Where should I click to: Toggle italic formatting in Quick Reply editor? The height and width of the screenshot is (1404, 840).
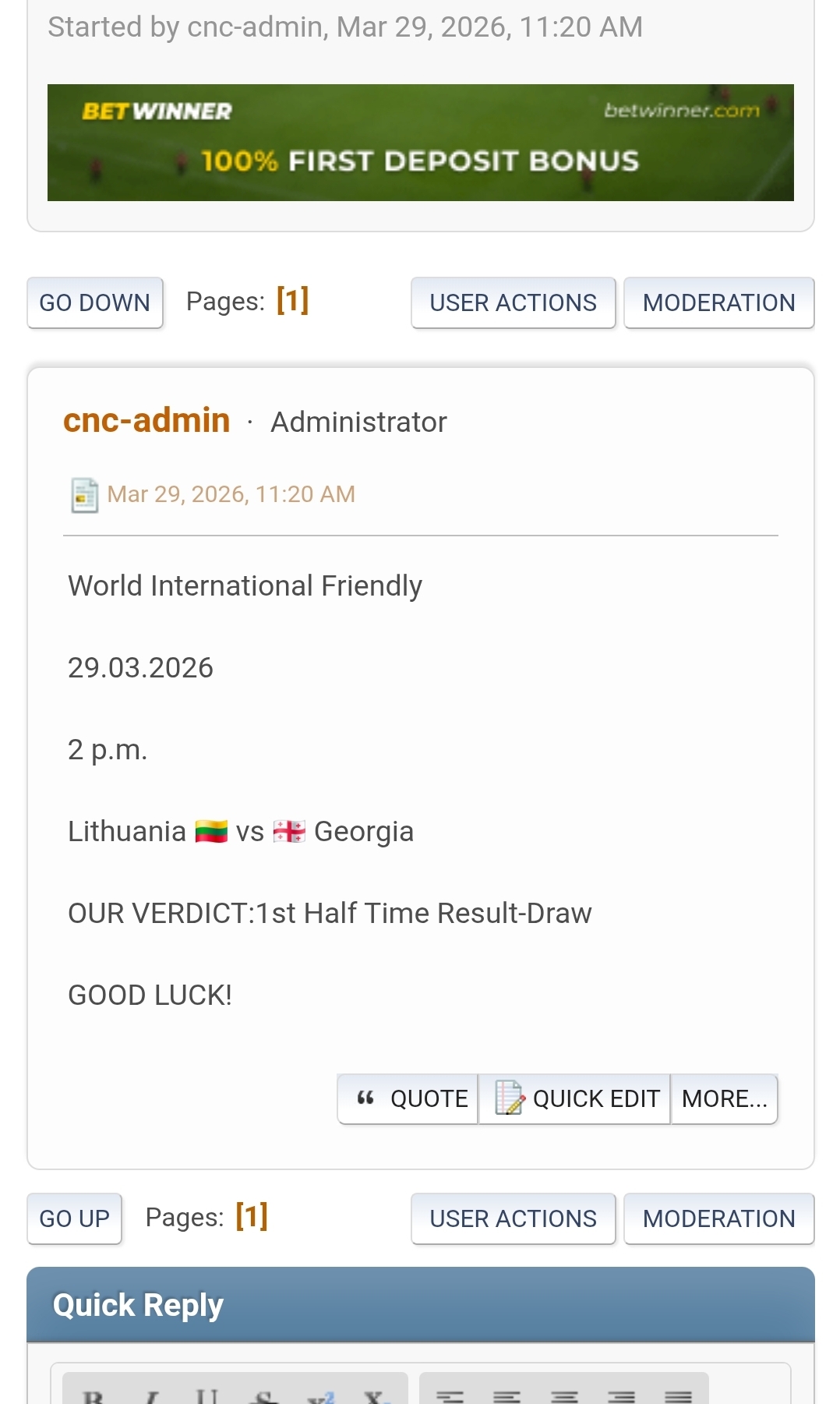pyautogui.click(x=152, y=1395)
